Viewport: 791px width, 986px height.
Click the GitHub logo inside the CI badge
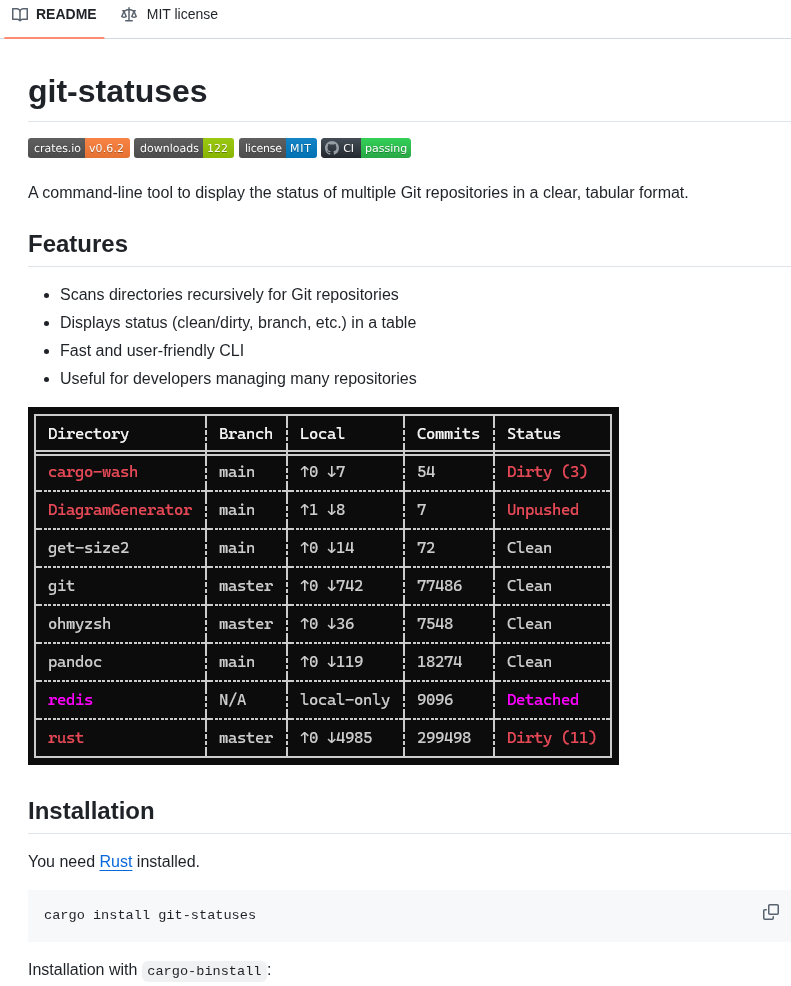[331, 147]
